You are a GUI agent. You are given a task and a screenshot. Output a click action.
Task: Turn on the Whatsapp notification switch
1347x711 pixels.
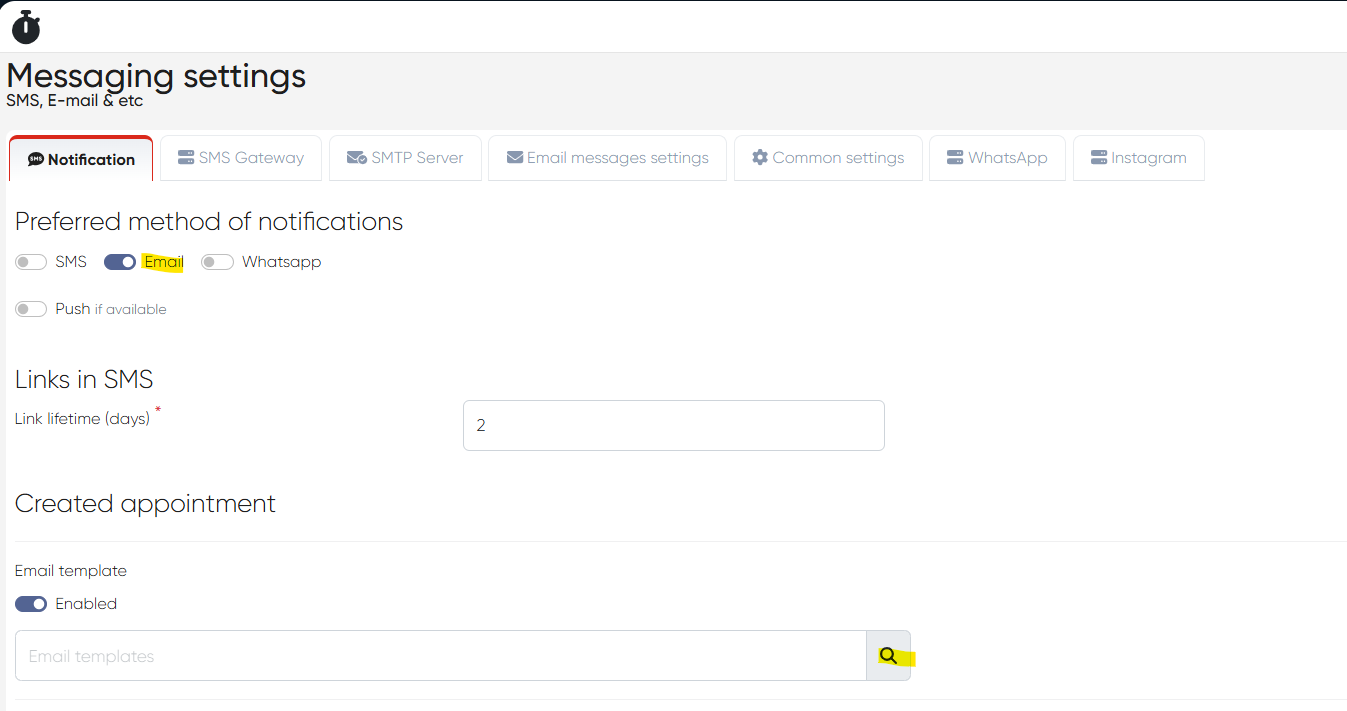click(217, 262)
